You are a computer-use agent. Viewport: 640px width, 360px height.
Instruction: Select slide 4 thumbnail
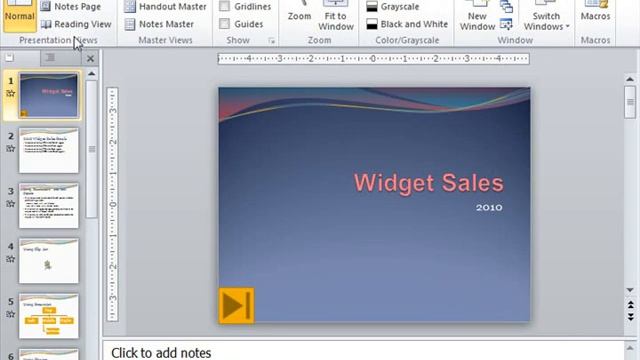(x=49, y=261)
